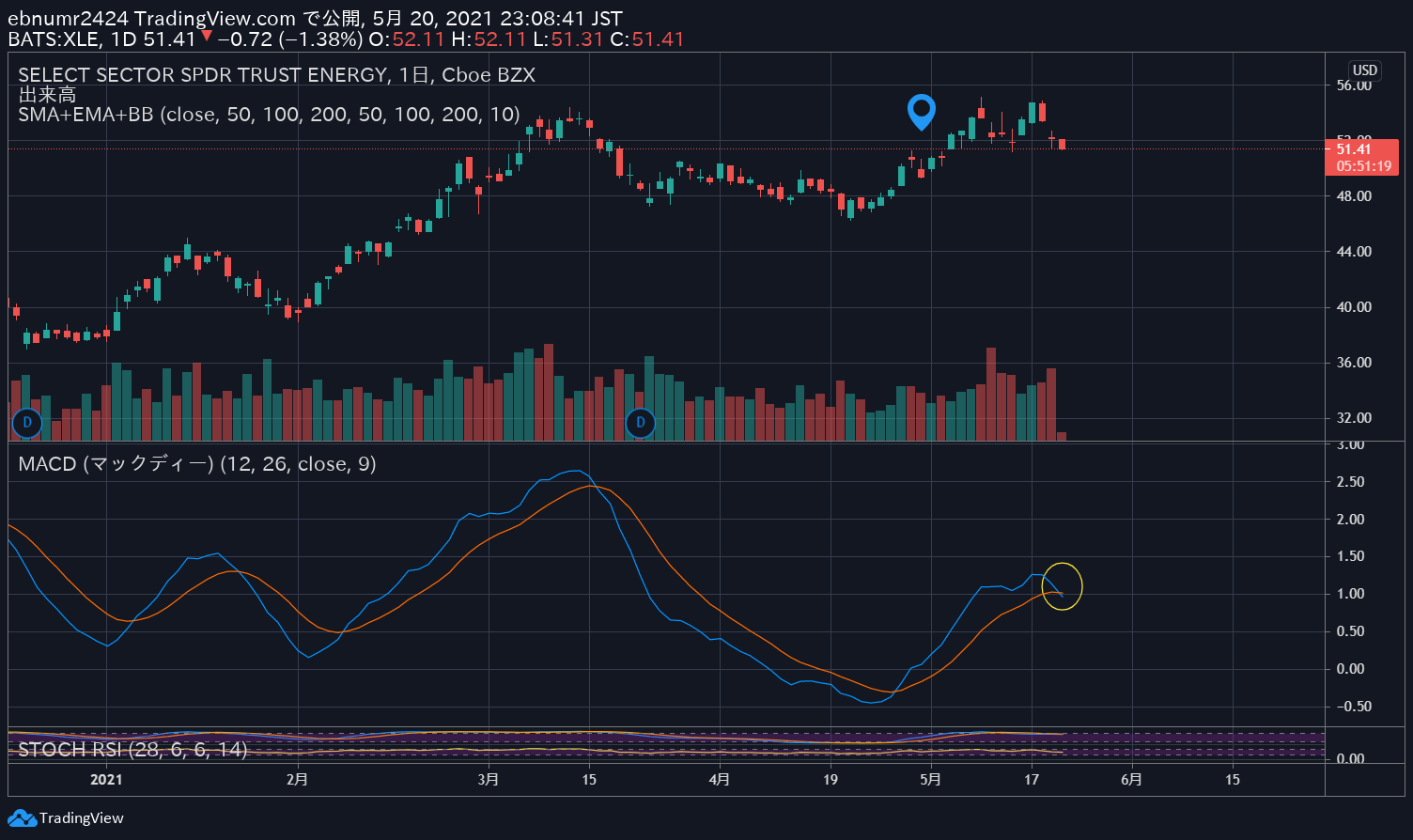
Task: Click the 1.00 MACD axis label
Action: click(x=1350, y=594)
